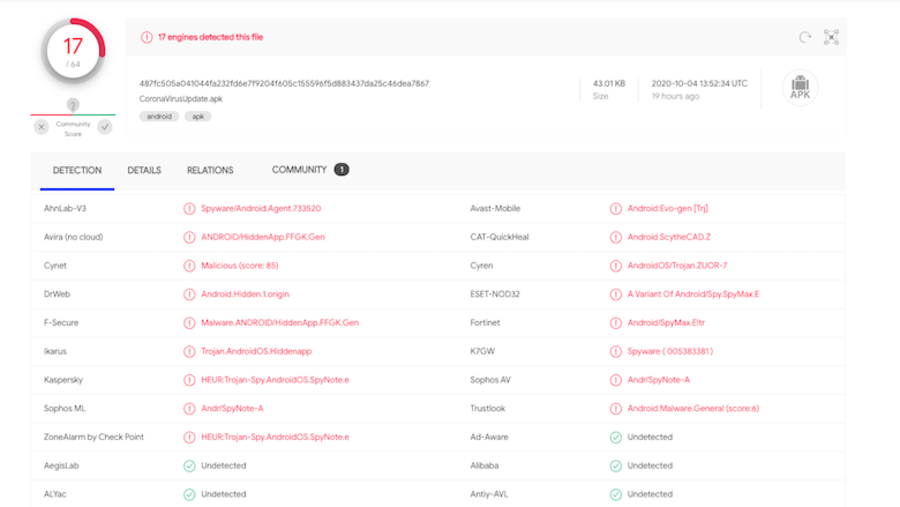The image size is (900, 507).
Task: Click the COMMUNITY count badge
Action: pyautogui.click(x=342, y=170)
